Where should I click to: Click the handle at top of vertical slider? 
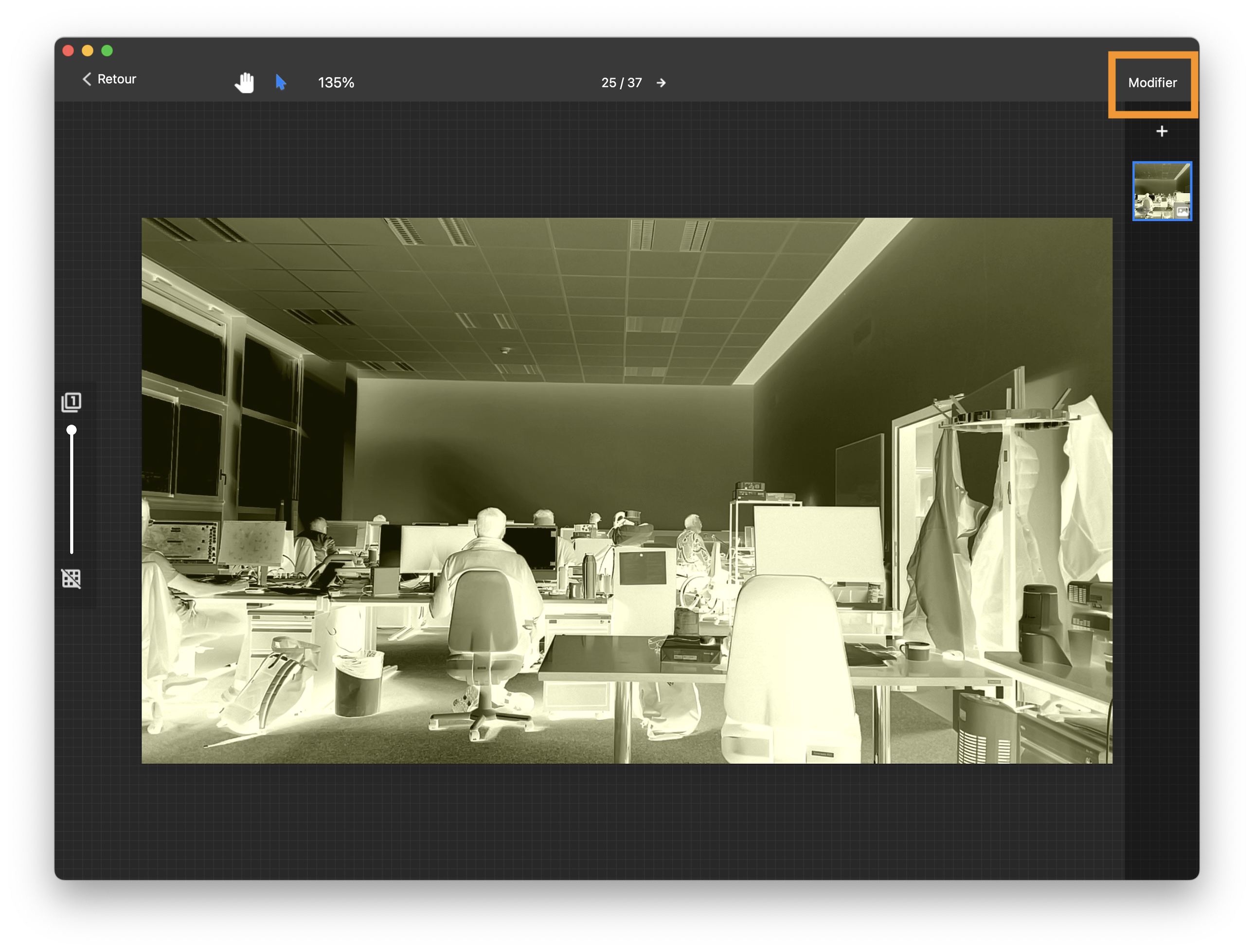tap(72, 430)
